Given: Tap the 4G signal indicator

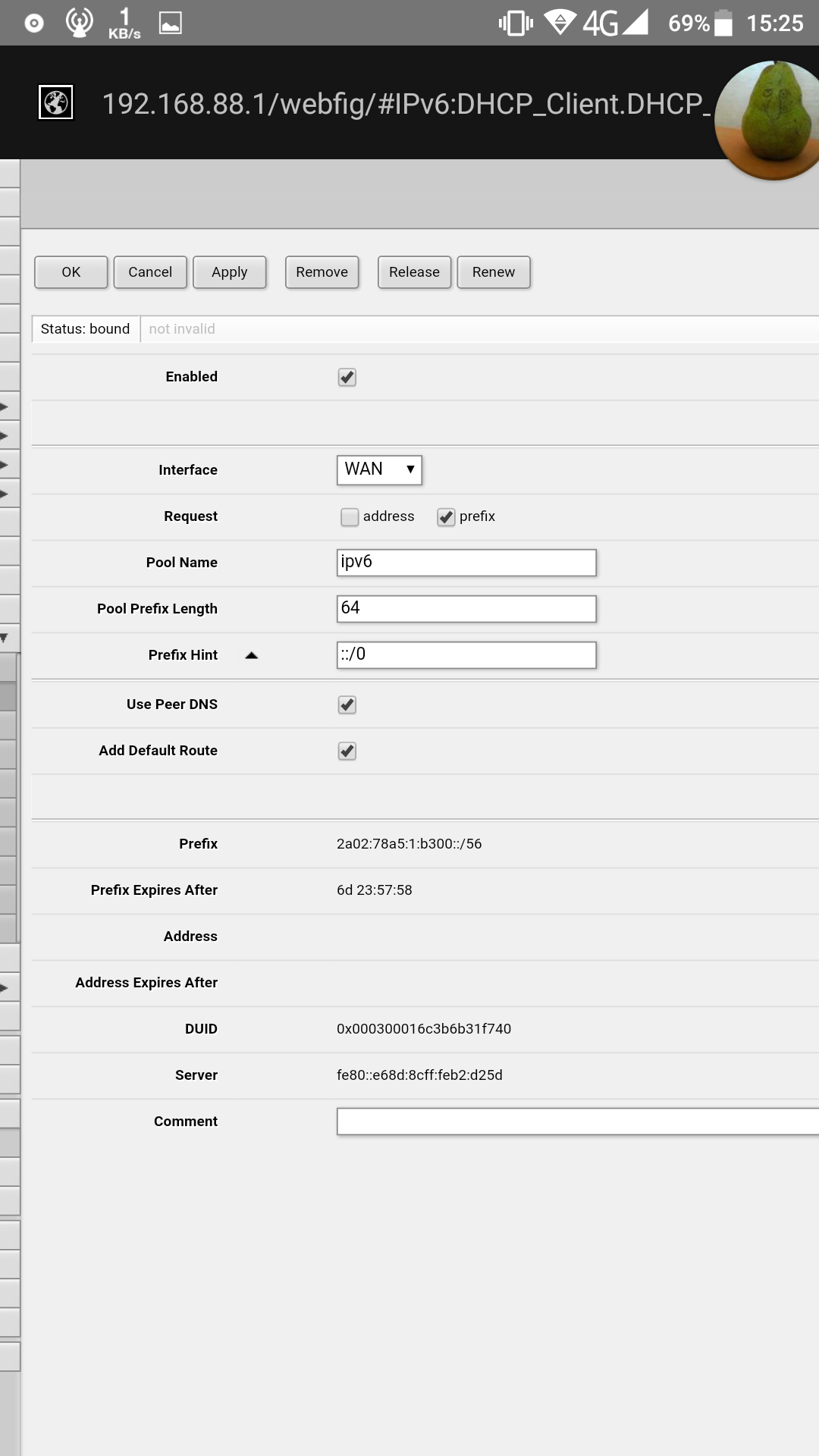Looking at the screenshot, I should (615, 23).
